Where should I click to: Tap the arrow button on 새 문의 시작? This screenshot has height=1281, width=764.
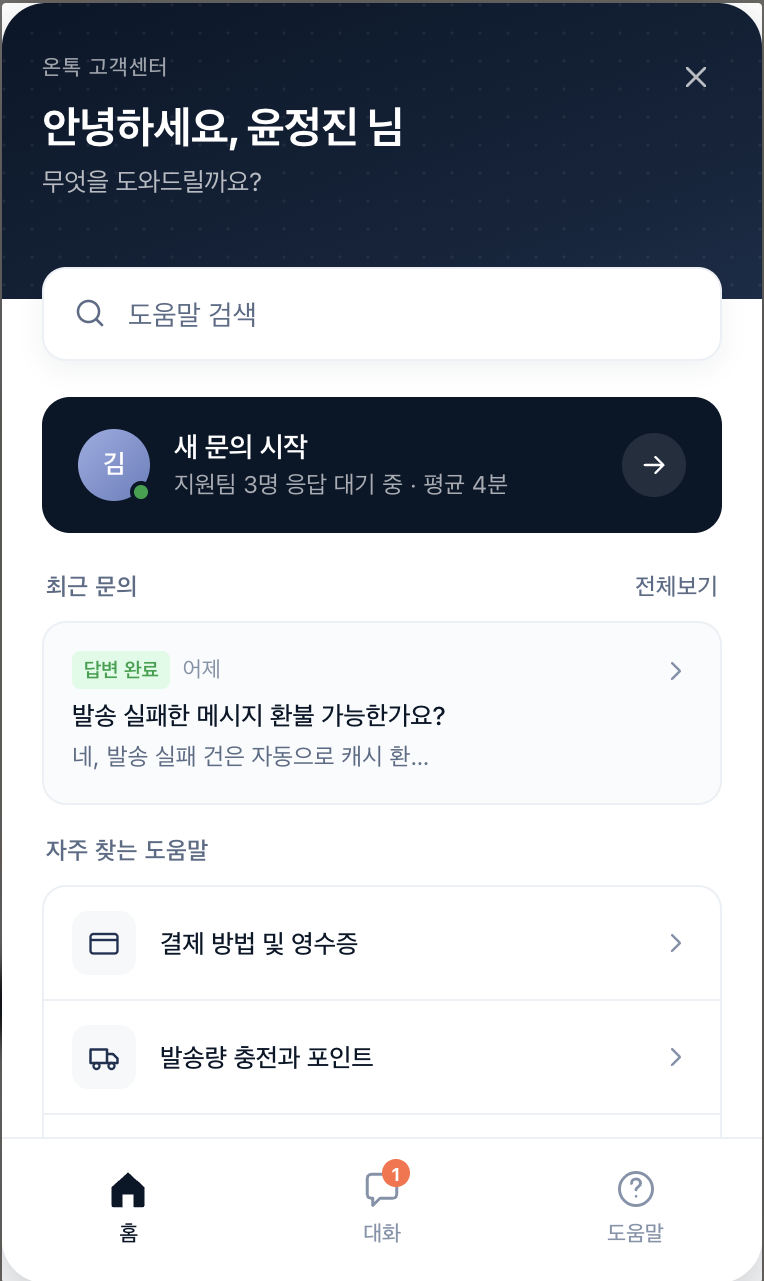coord(654,465)
